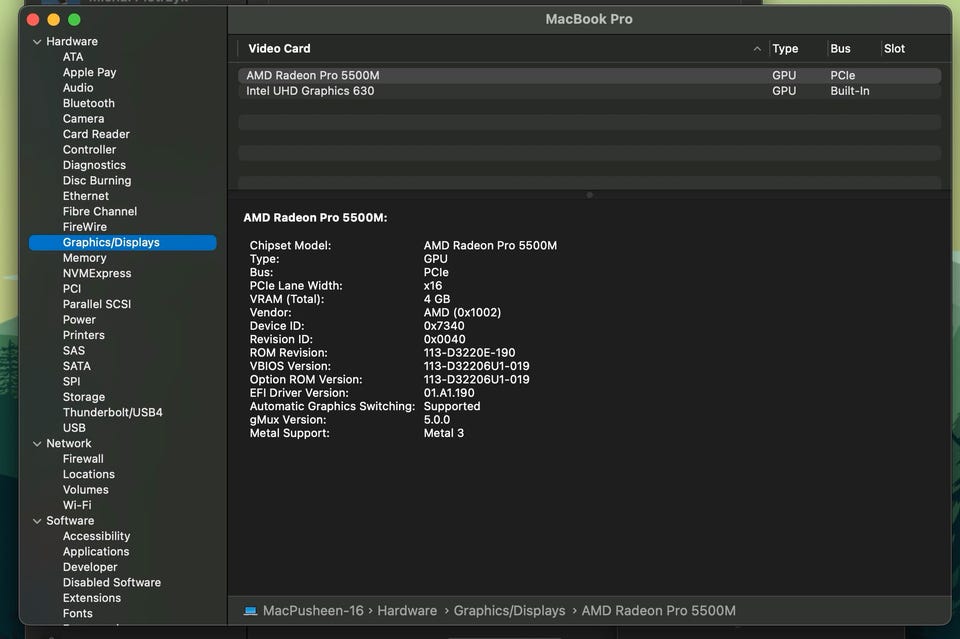Show the Applications list under Software
Image resolution: width=960 pixels, height=639 pixels.
(x=96, y=552)
